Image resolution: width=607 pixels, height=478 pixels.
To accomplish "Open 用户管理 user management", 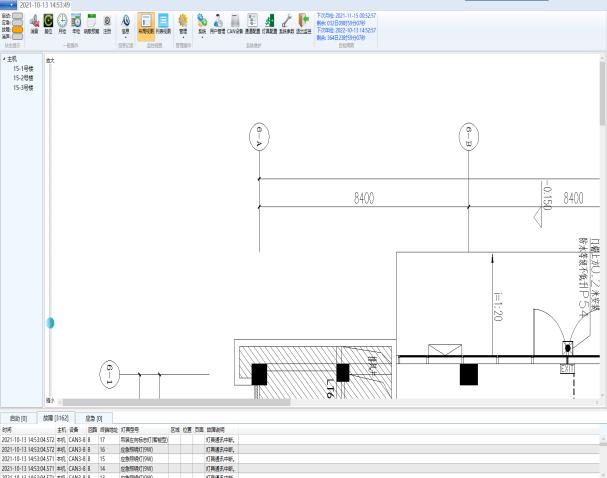I will click(x=218, y=22).
